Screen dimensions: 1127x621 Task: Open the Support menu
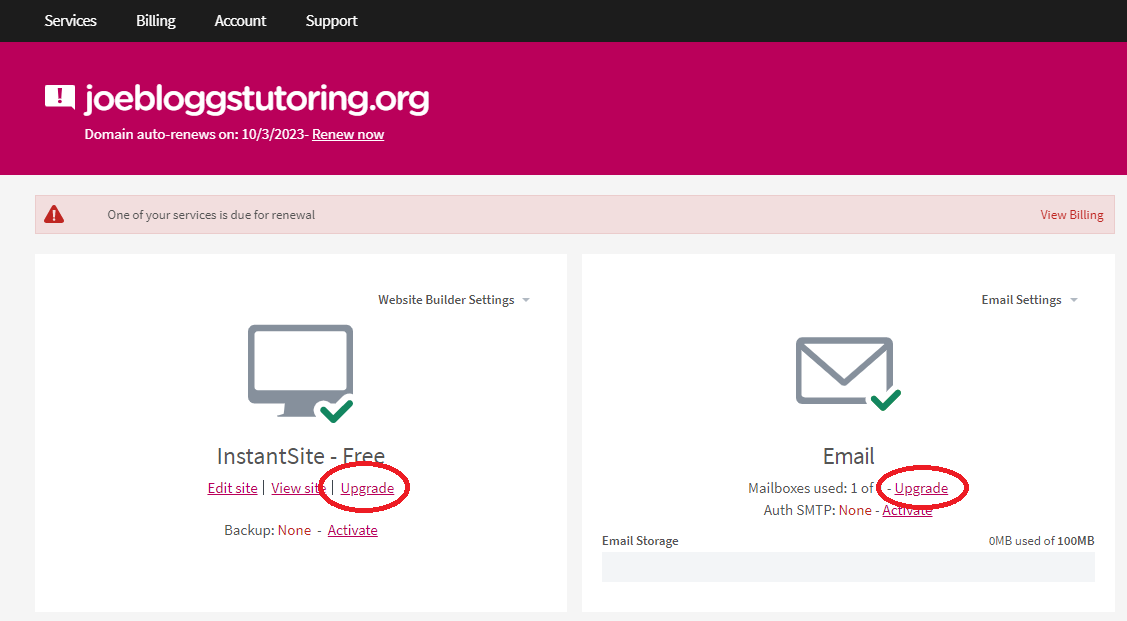click(x=331, y=20)
